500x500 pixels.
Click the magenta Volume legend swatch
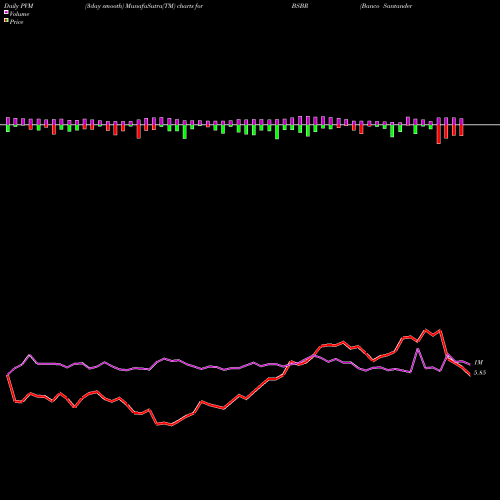click(x=6, y=13)
